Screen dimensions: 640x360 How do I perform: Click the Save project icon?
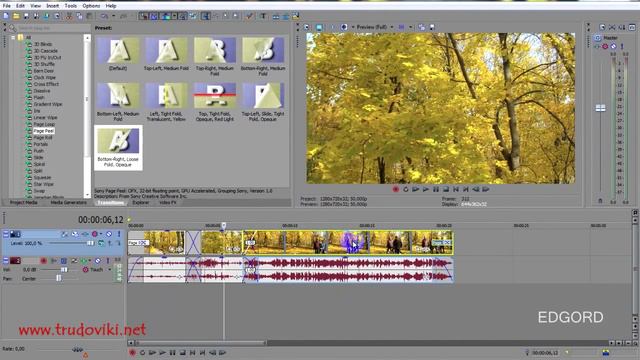click(x=26, y=16)
